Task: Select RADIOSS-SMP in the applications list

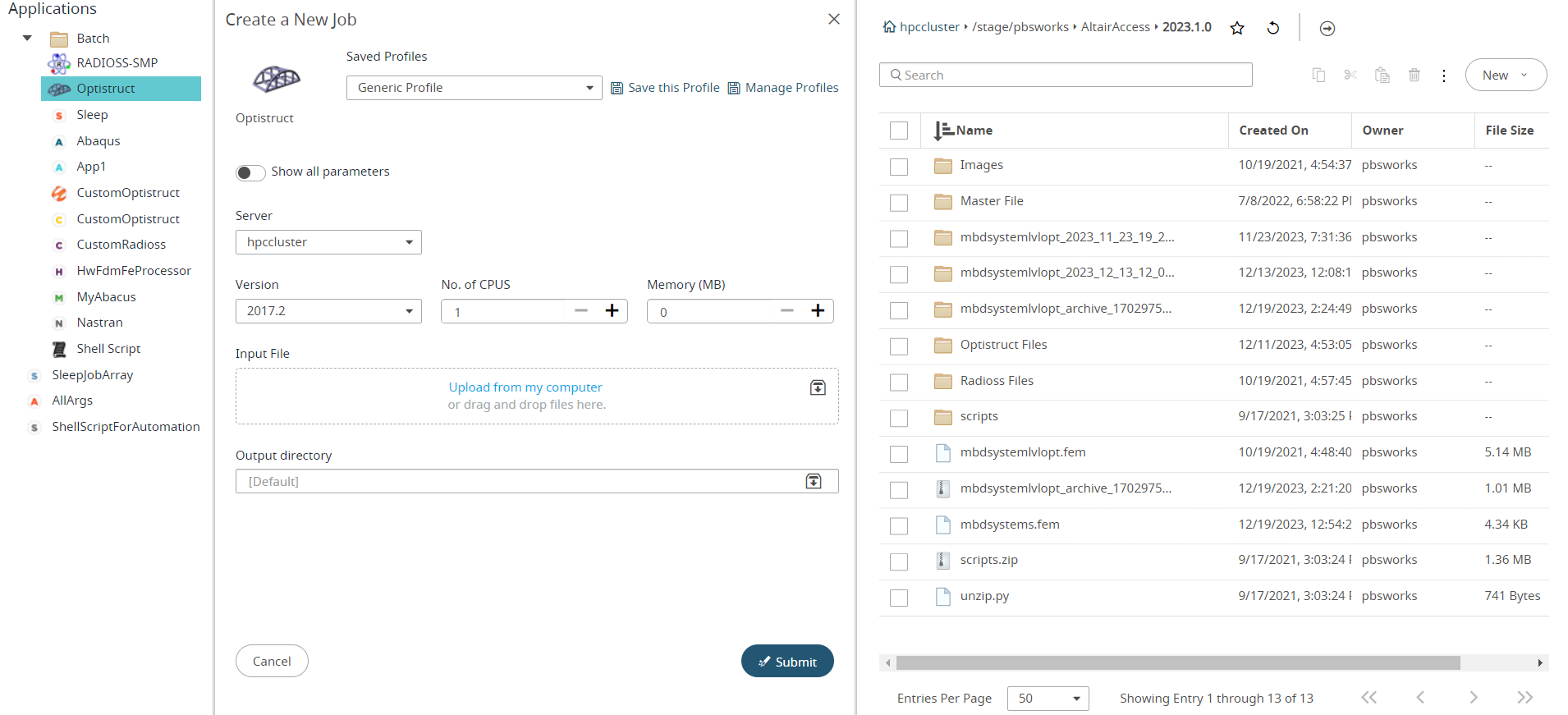Action: click(x=117, y=63)
